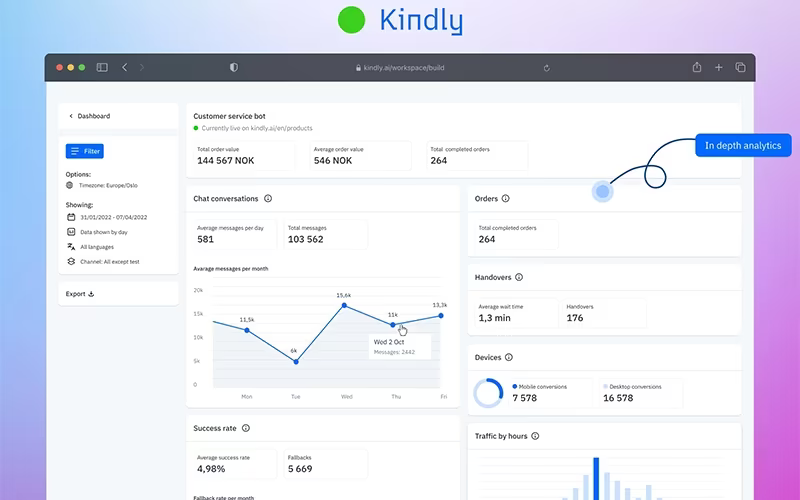This screenshot has height=500, width=800.
Task: Open the privacy shield icon
Action: [234, 67]
